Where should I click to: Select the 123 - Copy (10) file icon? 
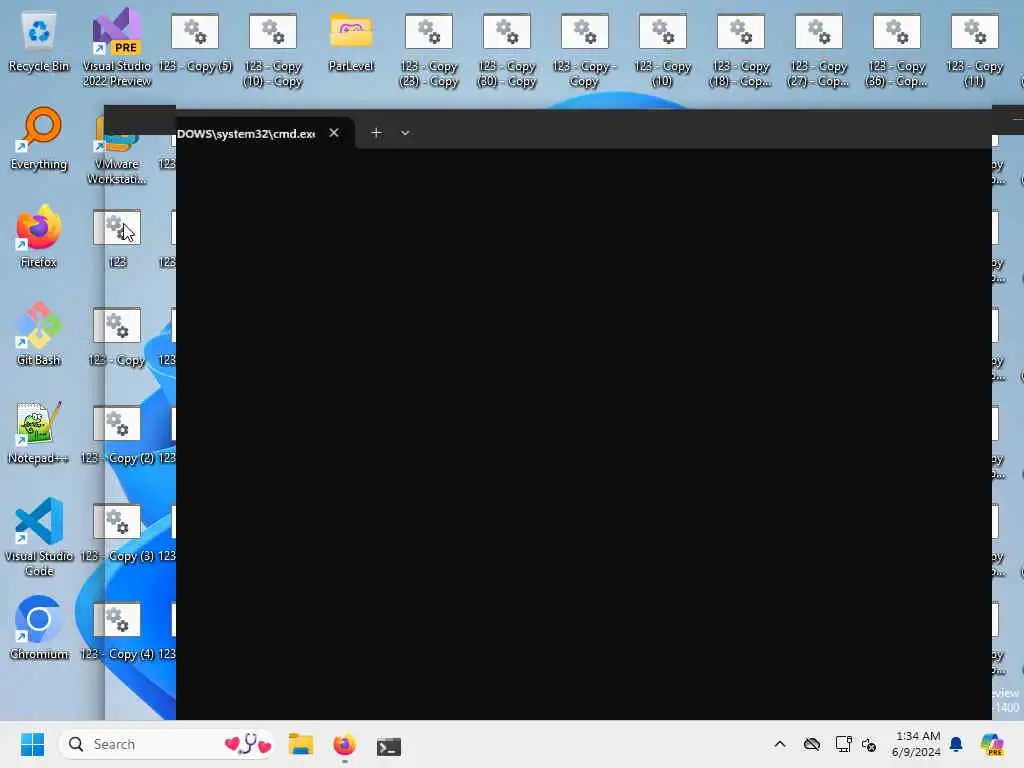pyautogui.click(x=662, y=50)
